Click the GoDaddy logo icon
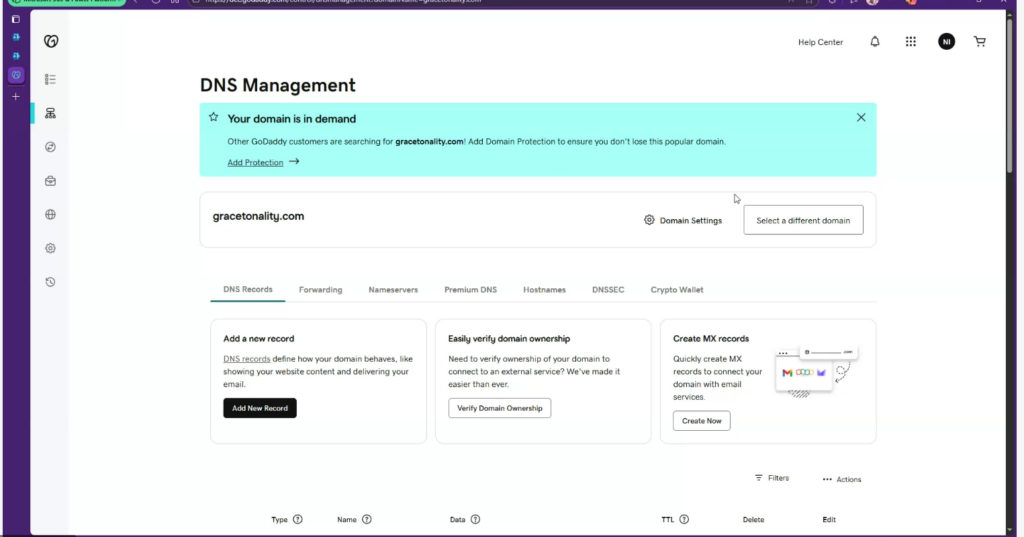 [x=51, y=41]
